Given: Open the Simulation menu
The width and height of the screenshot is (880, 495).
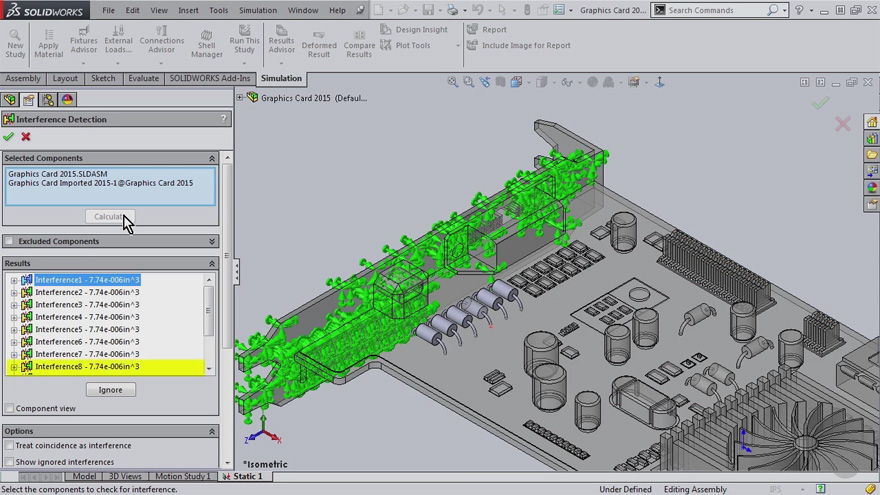Looking at the screenshot, I should (258, 10).
